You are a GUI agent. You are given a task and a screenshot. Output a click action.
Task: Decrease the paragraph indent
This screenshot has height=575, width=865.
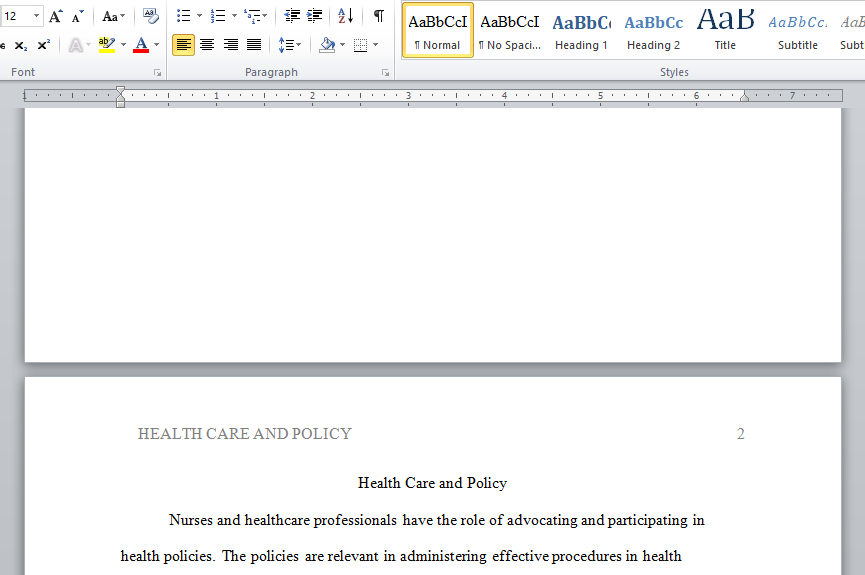point(292,17)
